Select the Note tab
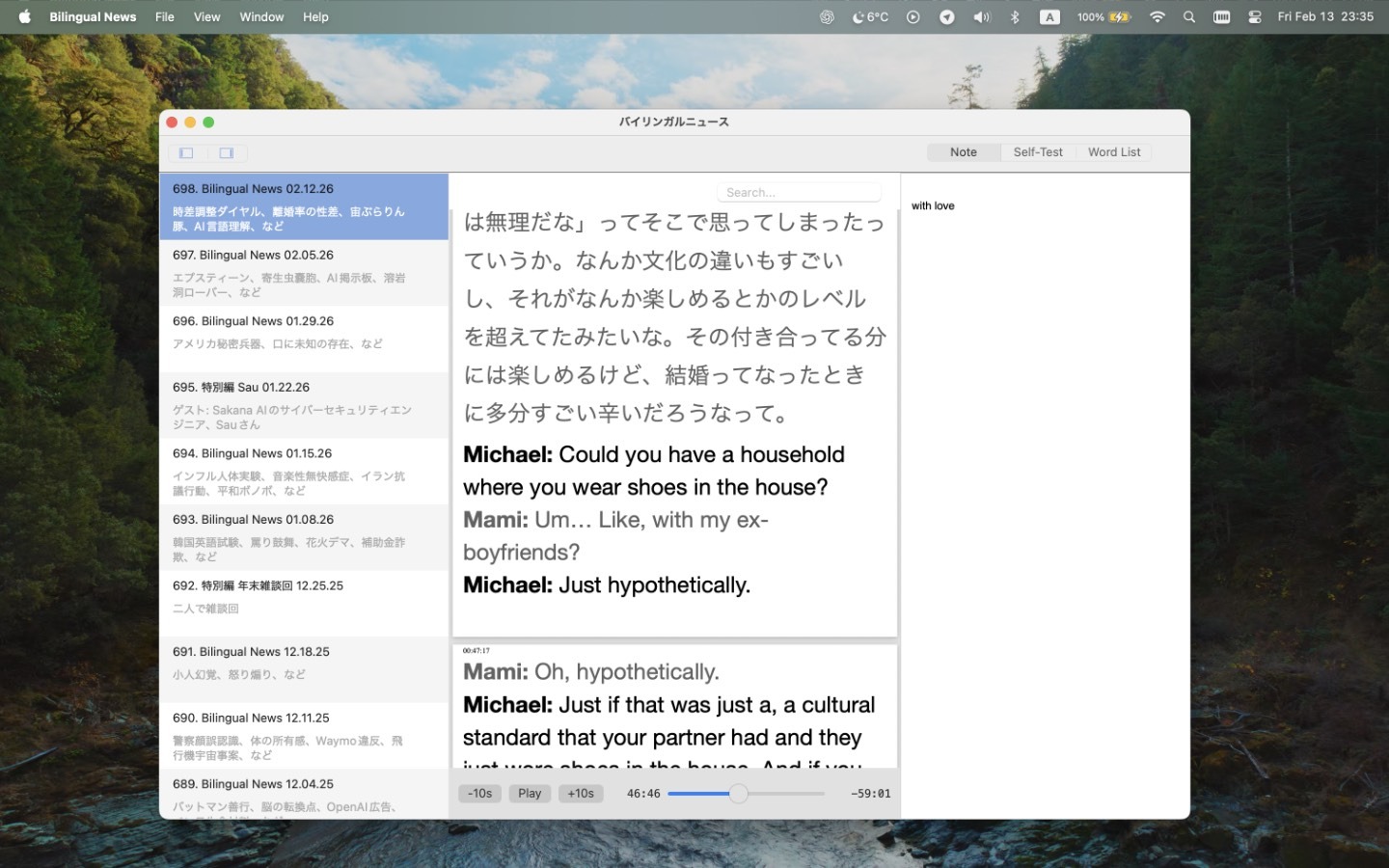Viewport: 1389px width, 868px height. [x=963, y=152]
